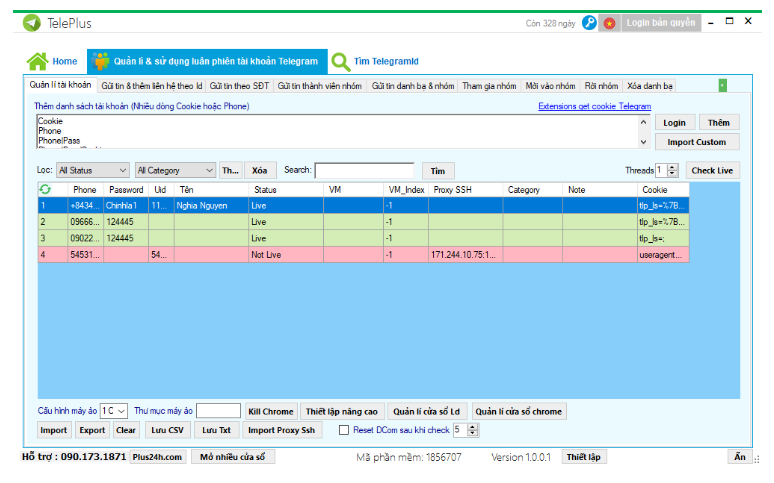Click the magnifier icon for Tìm TelegramId
Image resolution: width=774 pixels, height=483 pixels.
pos(341,62)
